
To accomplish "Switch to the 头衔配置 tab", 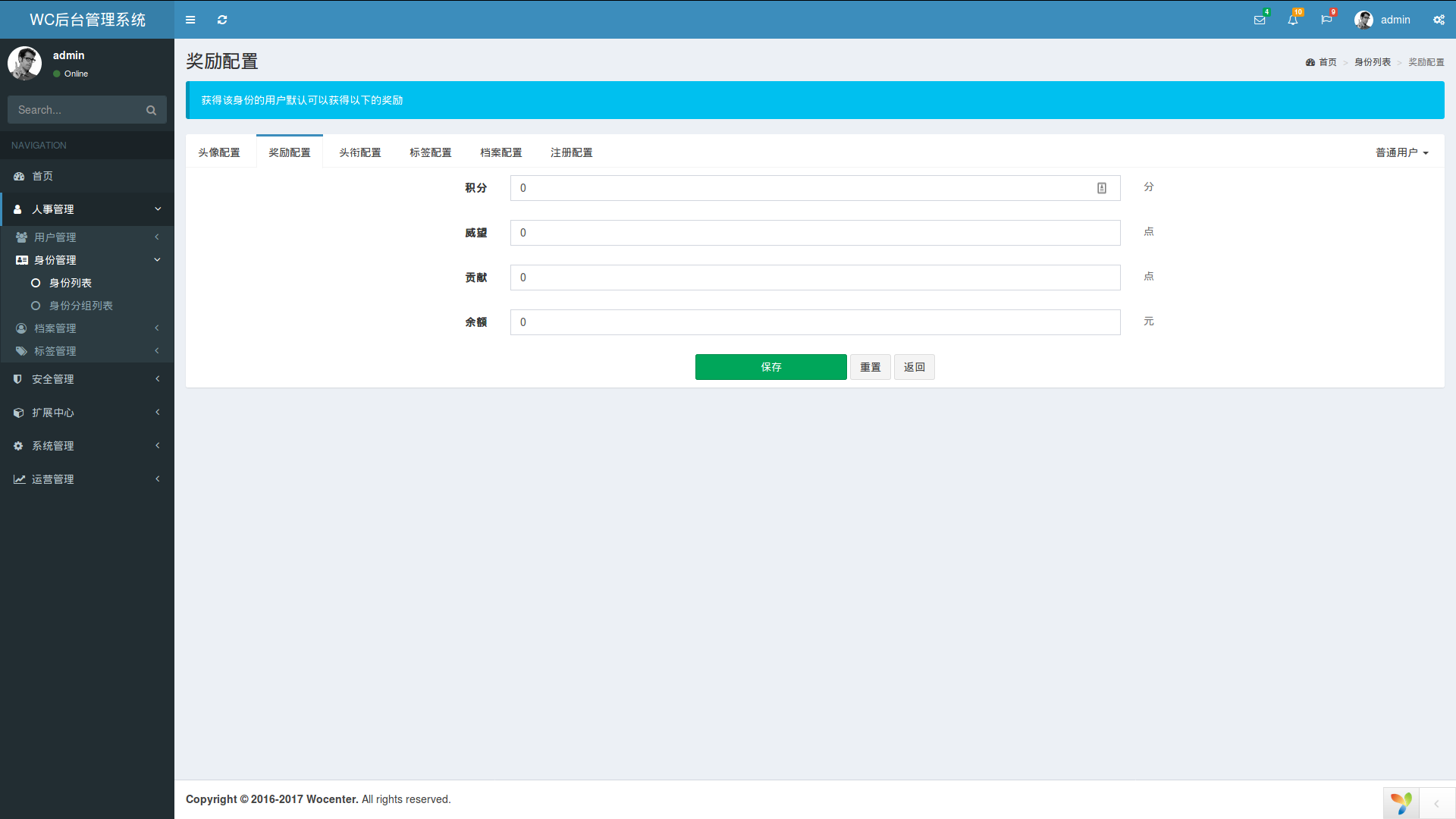I will pyautogui.click(x=359, y=152).
